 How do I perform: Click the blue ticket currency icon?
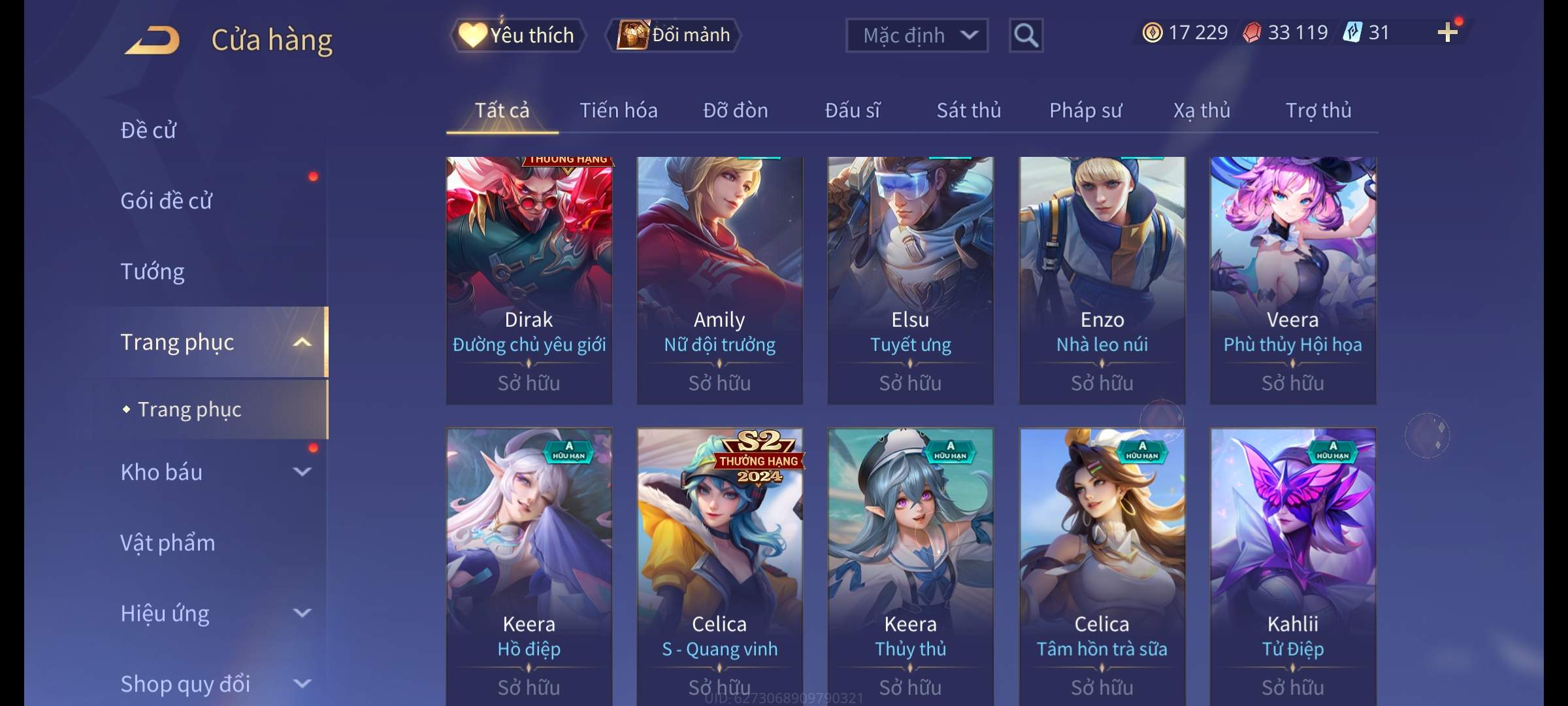pyautogui.click(x=1351, y=33)
